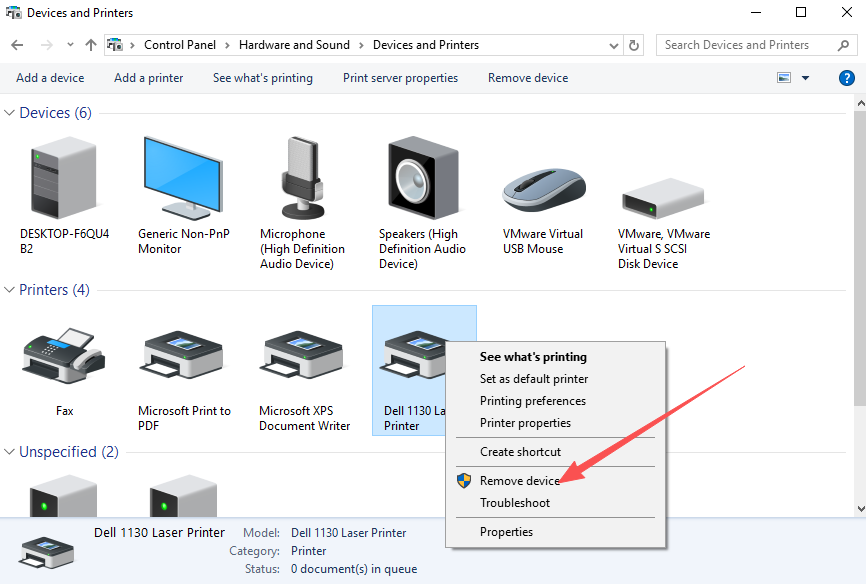Open the Help question mark icon
This screenshot has width=866, height=584.
click(846, 78)
